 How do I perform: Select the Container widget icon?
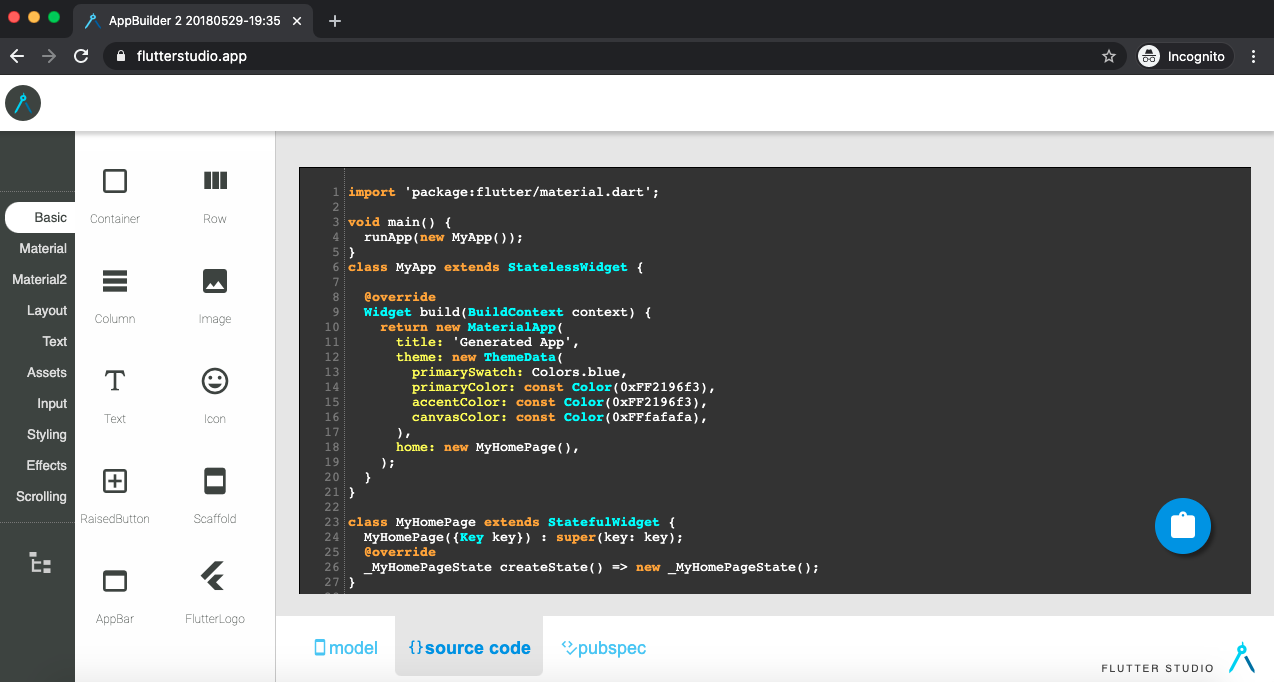[113, 180]
